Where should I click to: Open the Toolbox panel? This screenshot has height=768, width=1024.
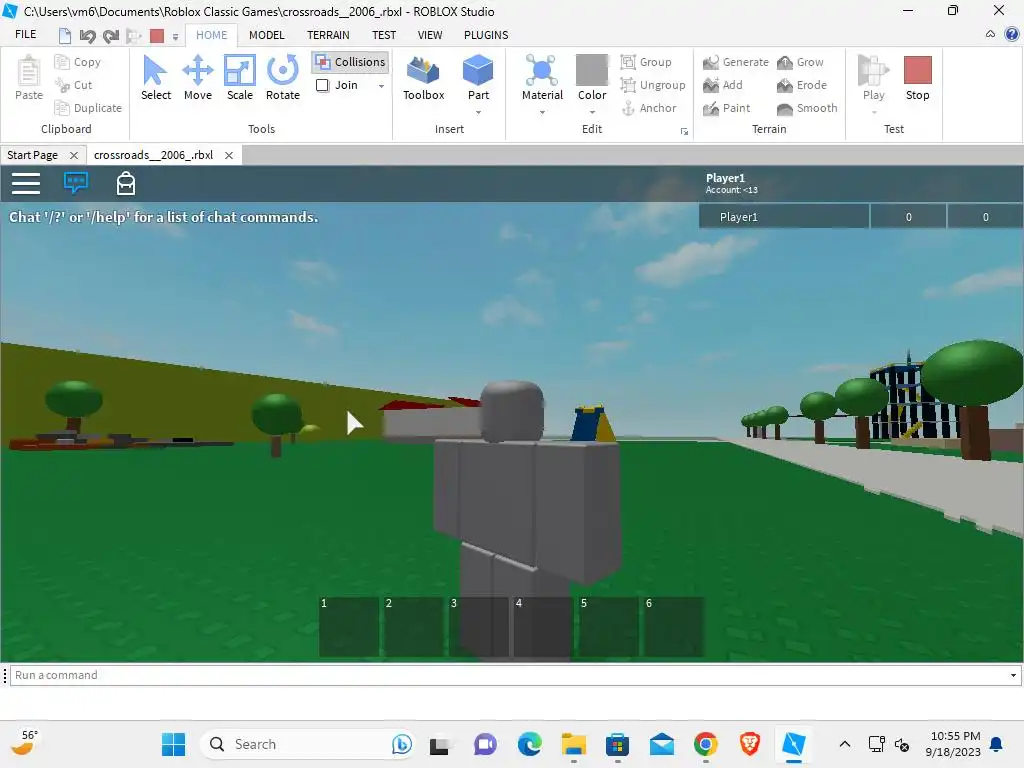[423, 78]
